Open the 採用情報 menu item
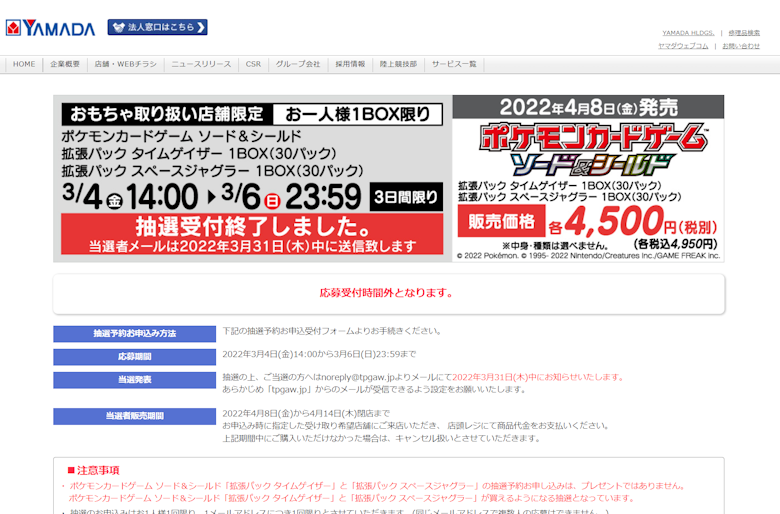Viewport: 780px width, 514px height. pyautogui.click(x=350, y=64)
